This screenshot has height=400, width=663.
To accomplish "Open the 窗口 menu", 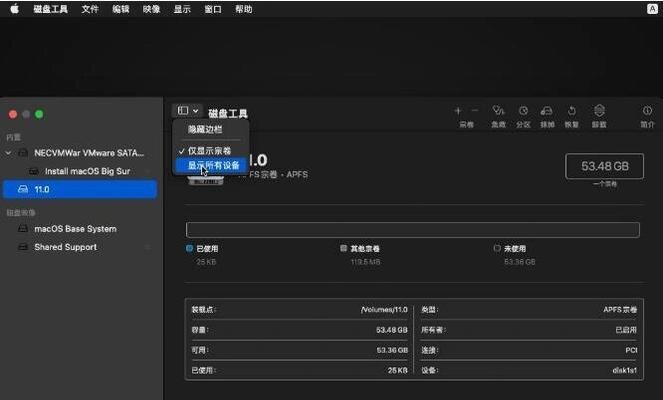I will coord(213,9).
